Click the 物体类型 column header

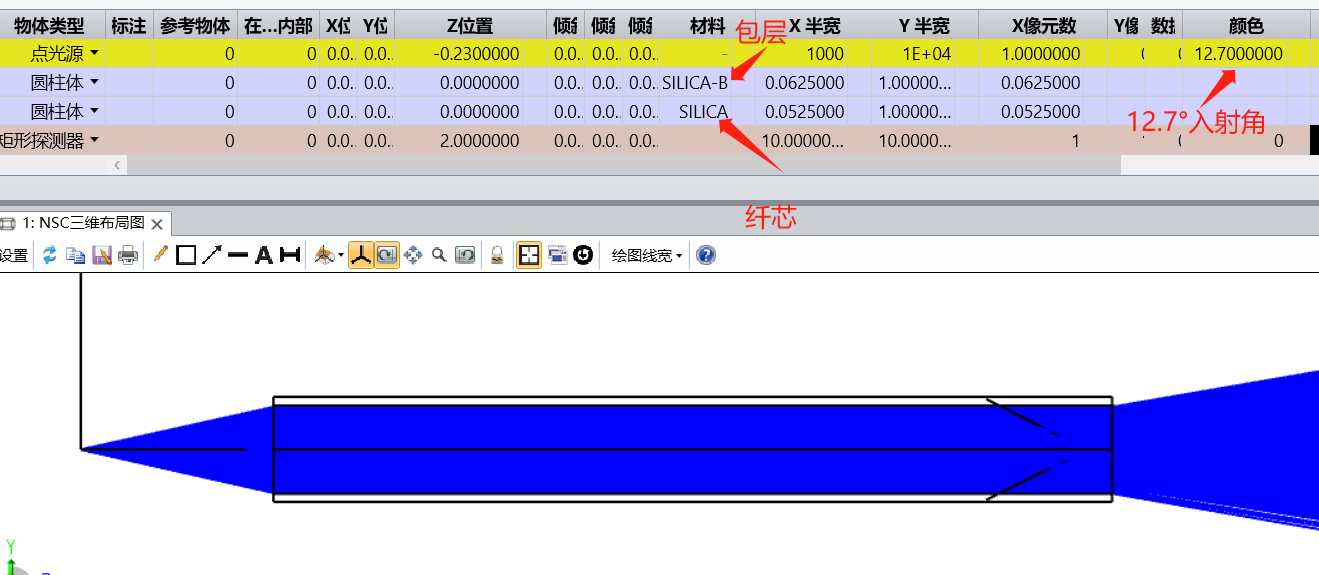click(x=49, y=26)
